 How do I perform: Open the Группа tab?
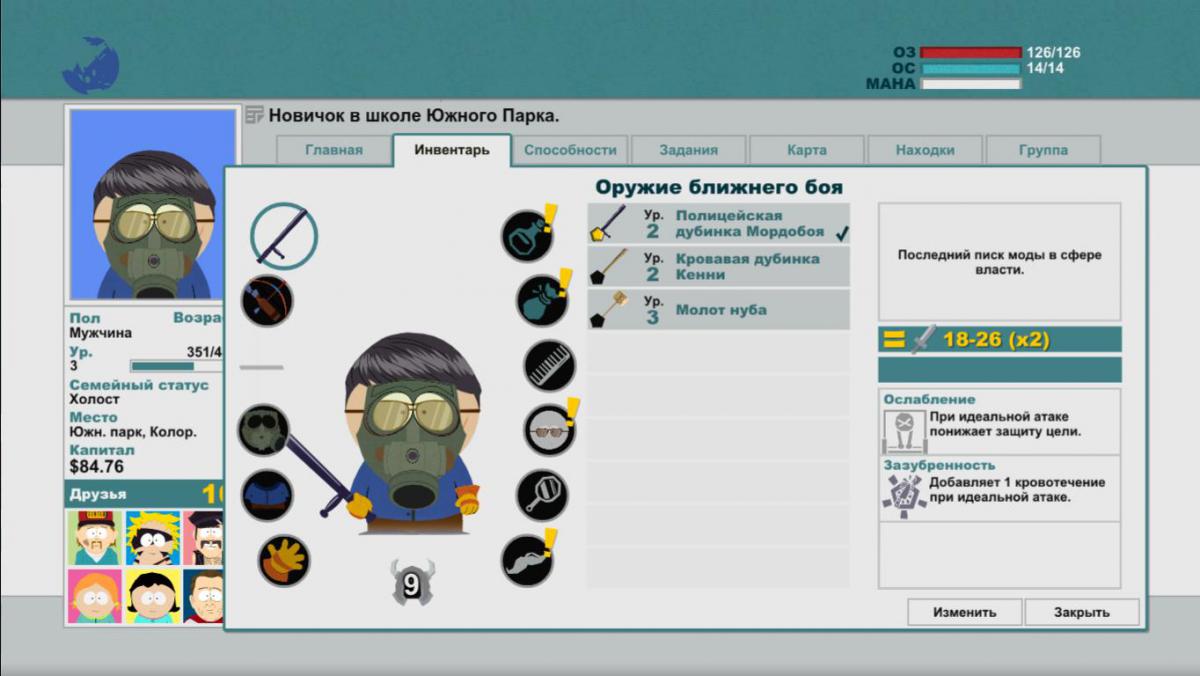1043,150
